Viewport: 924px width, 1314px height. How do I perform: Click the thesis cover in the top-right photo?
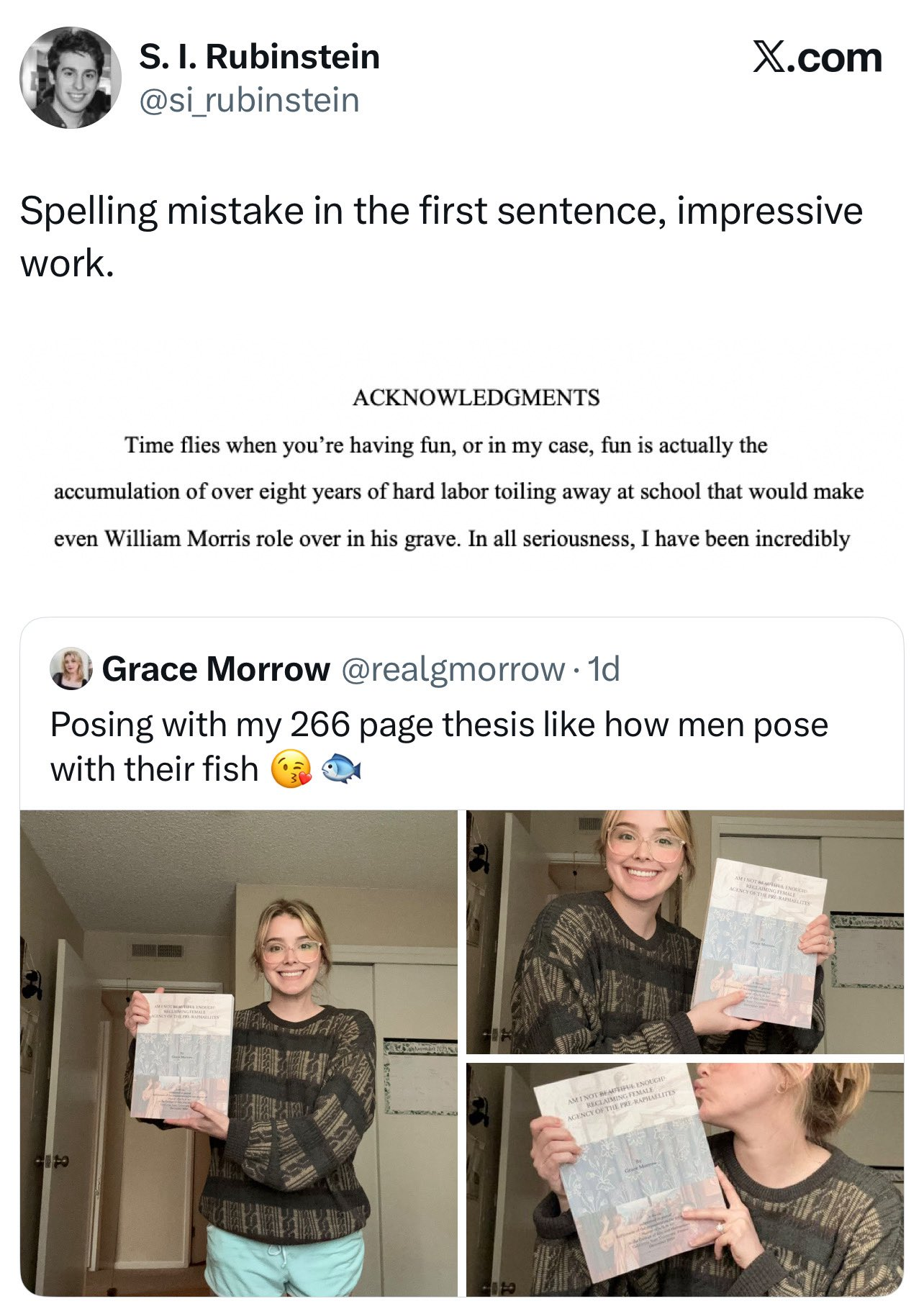(x=758, y=943)
